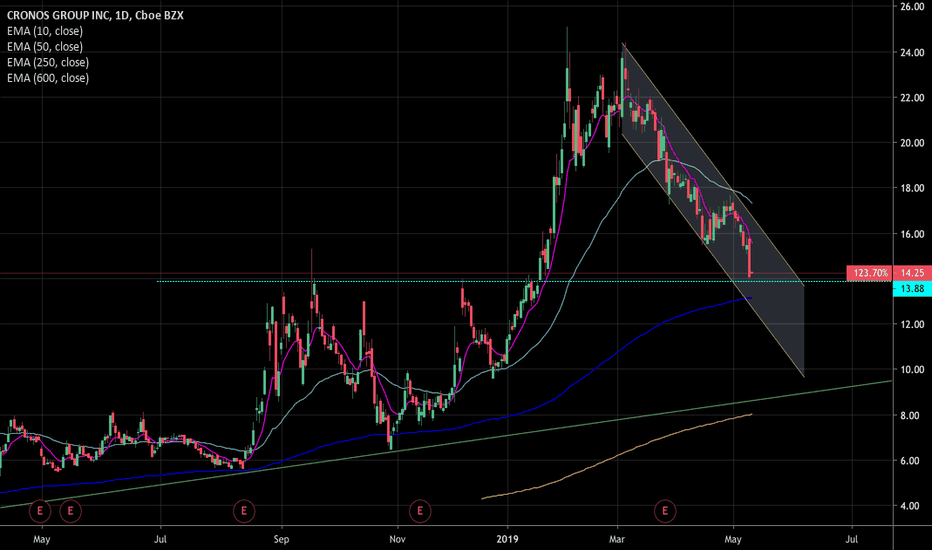This screenshot has height=550, width=932.
Task: Click the 2019 label on time axis
Action: pos(507,539)
